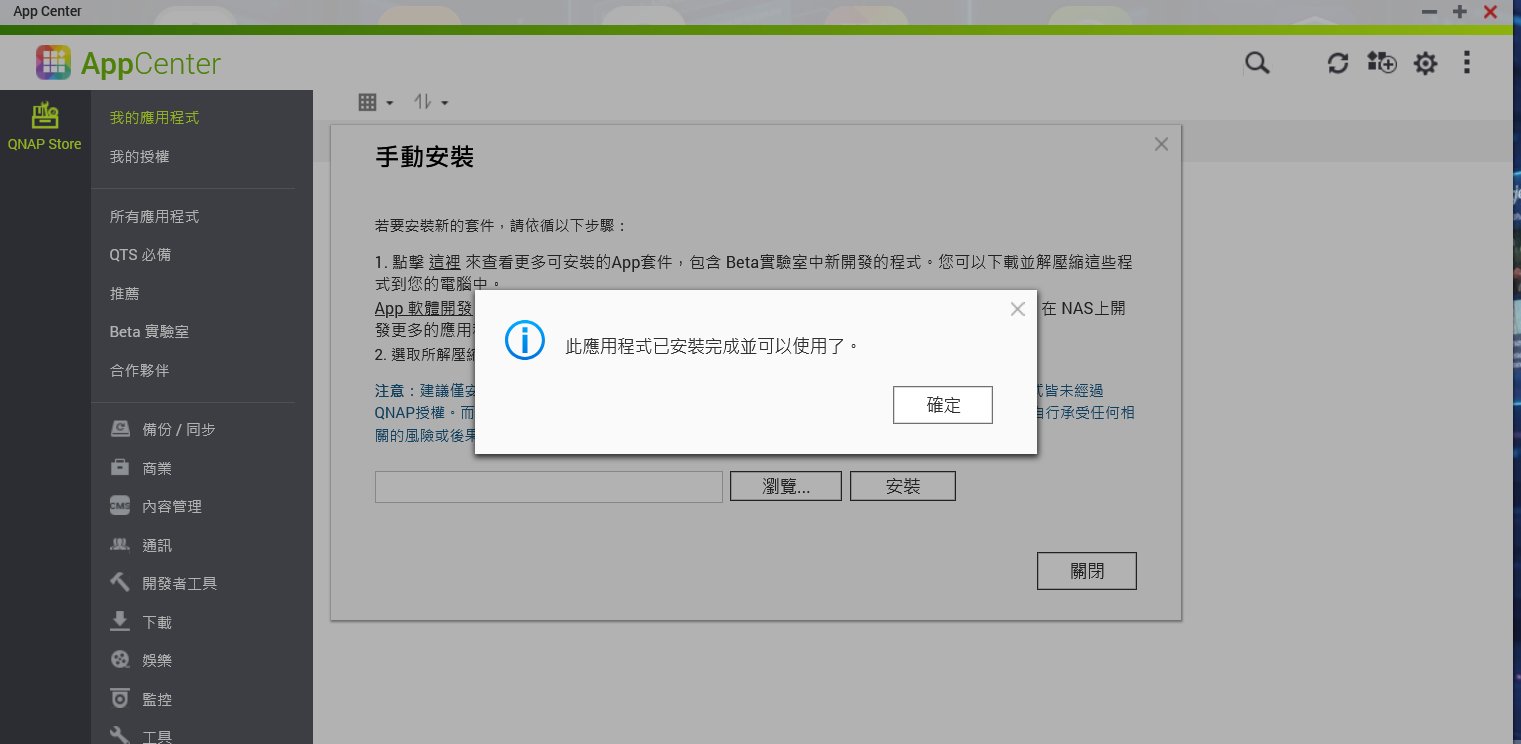Click the 瀏覽... browse button

point(785,487)
